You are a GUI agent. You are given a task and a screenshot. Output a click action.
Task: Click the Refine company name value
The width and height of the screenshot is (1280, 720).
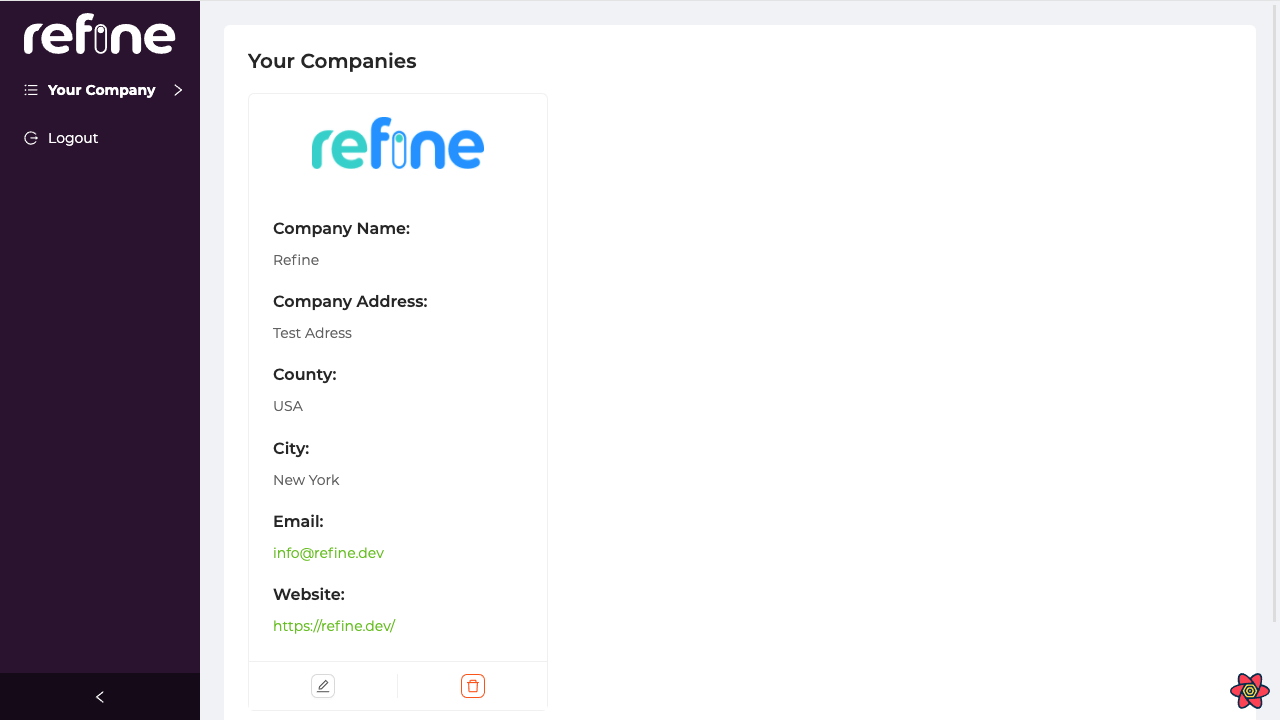click(x=296, y=260)
